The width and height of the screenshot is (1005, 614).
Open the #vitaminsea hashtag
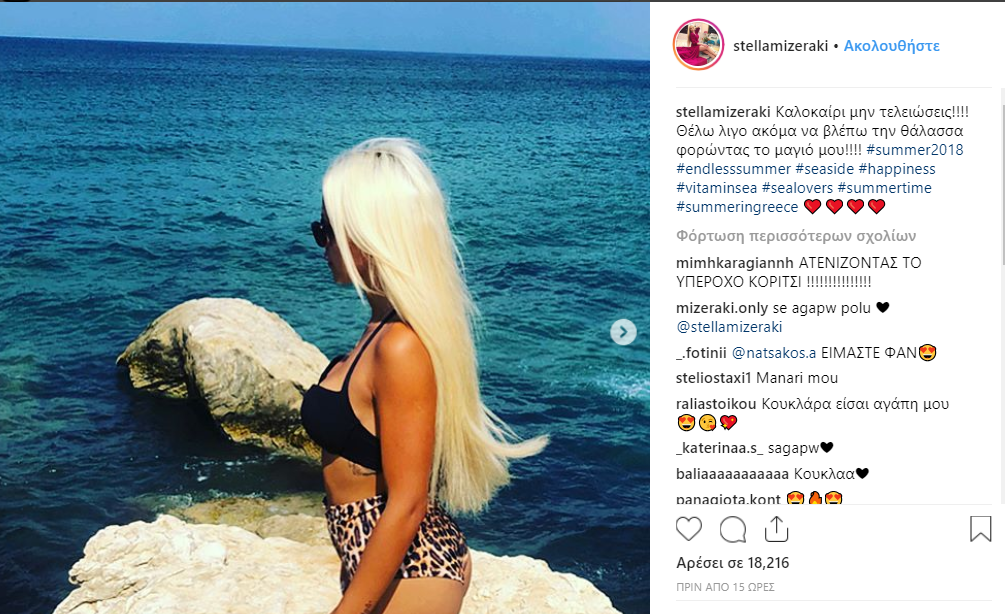click(717, 188)
